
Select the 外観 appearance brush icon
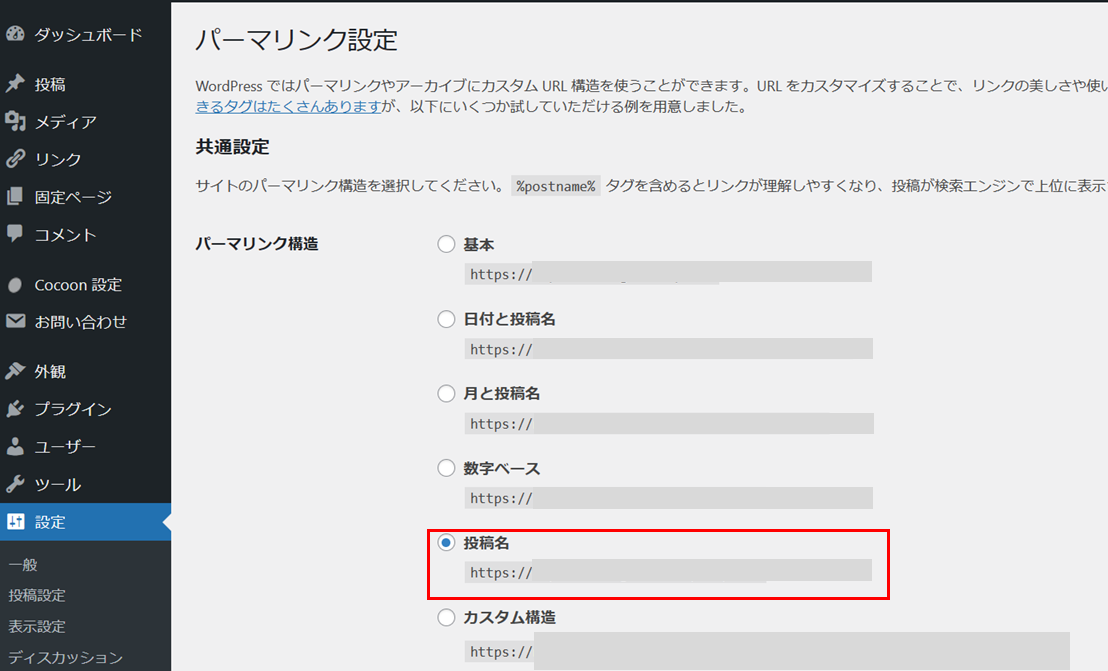pos(16,371)
